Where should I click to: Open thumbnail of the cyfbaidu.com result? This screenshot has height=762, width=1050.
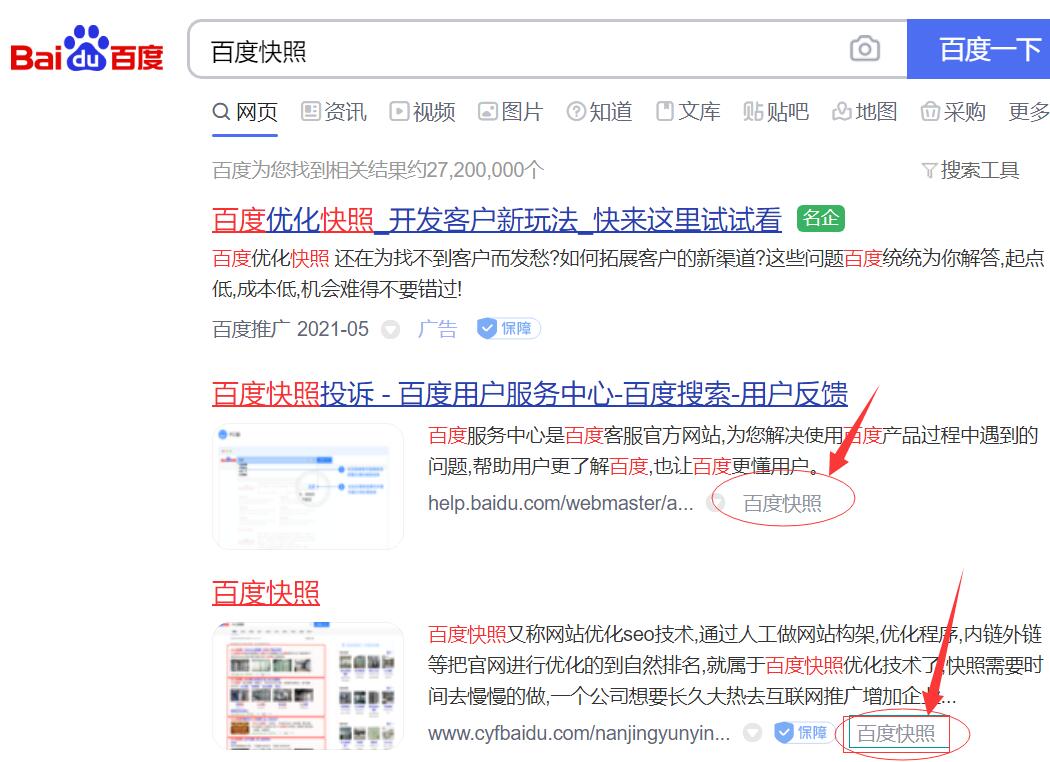point(308,686)
